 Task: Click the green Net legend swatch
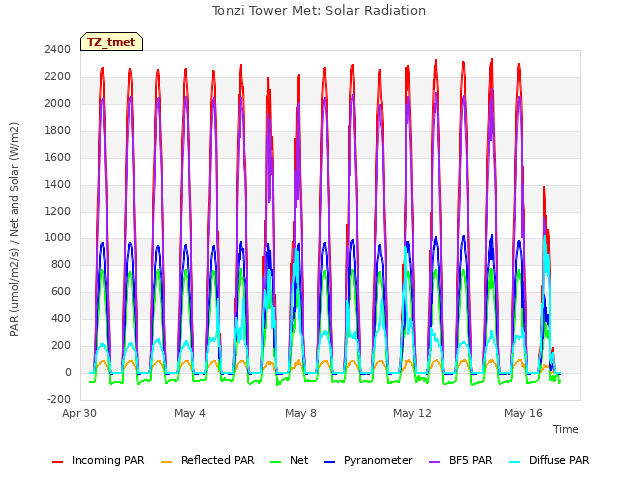(x=276, y=462)
